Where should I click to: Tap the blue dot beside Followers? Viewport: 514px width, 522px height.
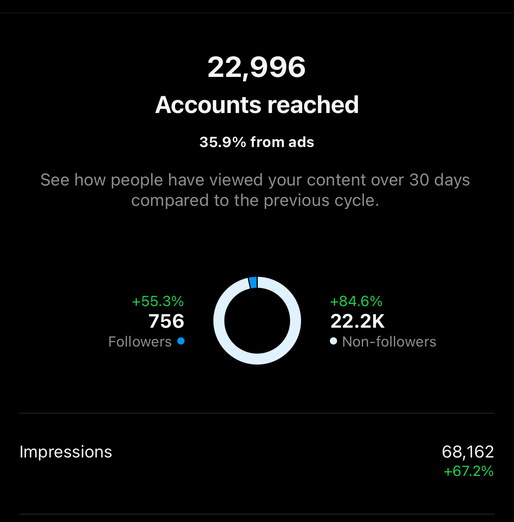coord(181,341)
